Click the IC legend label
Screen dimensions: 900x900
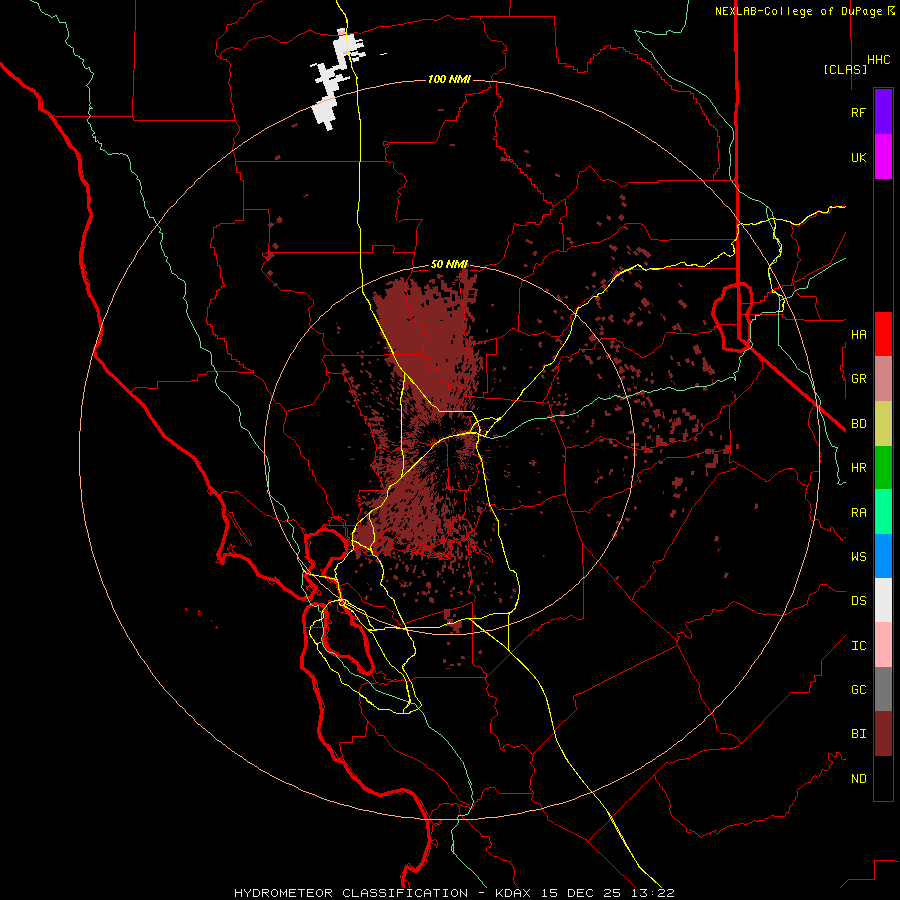pyautogui.click(x=858, y=646)
